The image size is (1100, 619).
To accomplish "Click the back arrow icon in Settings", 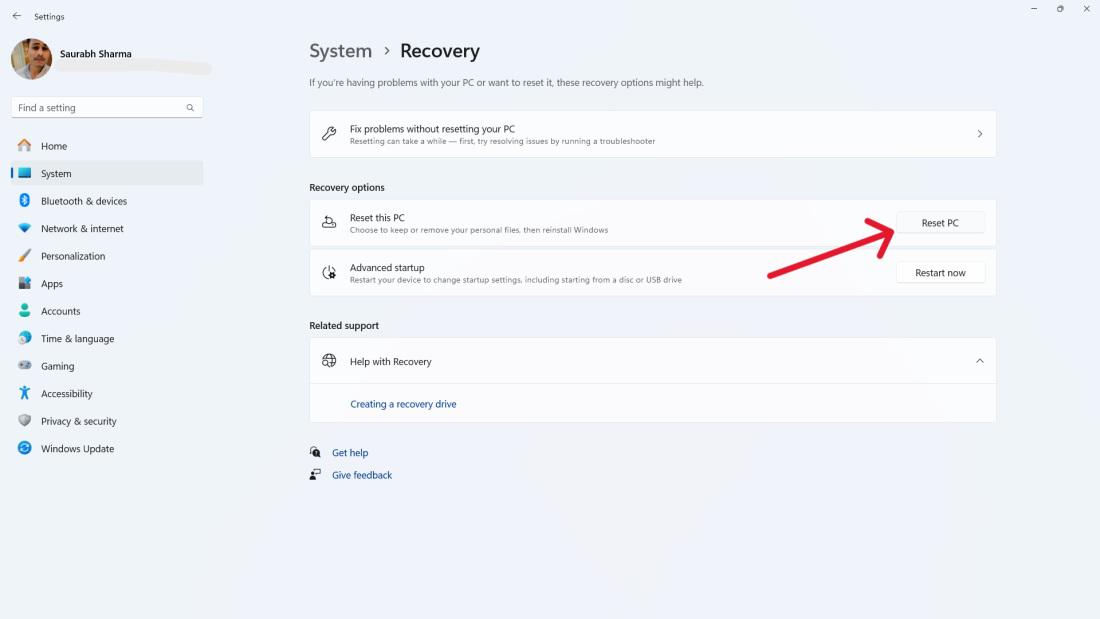I will tap(16, 16).
